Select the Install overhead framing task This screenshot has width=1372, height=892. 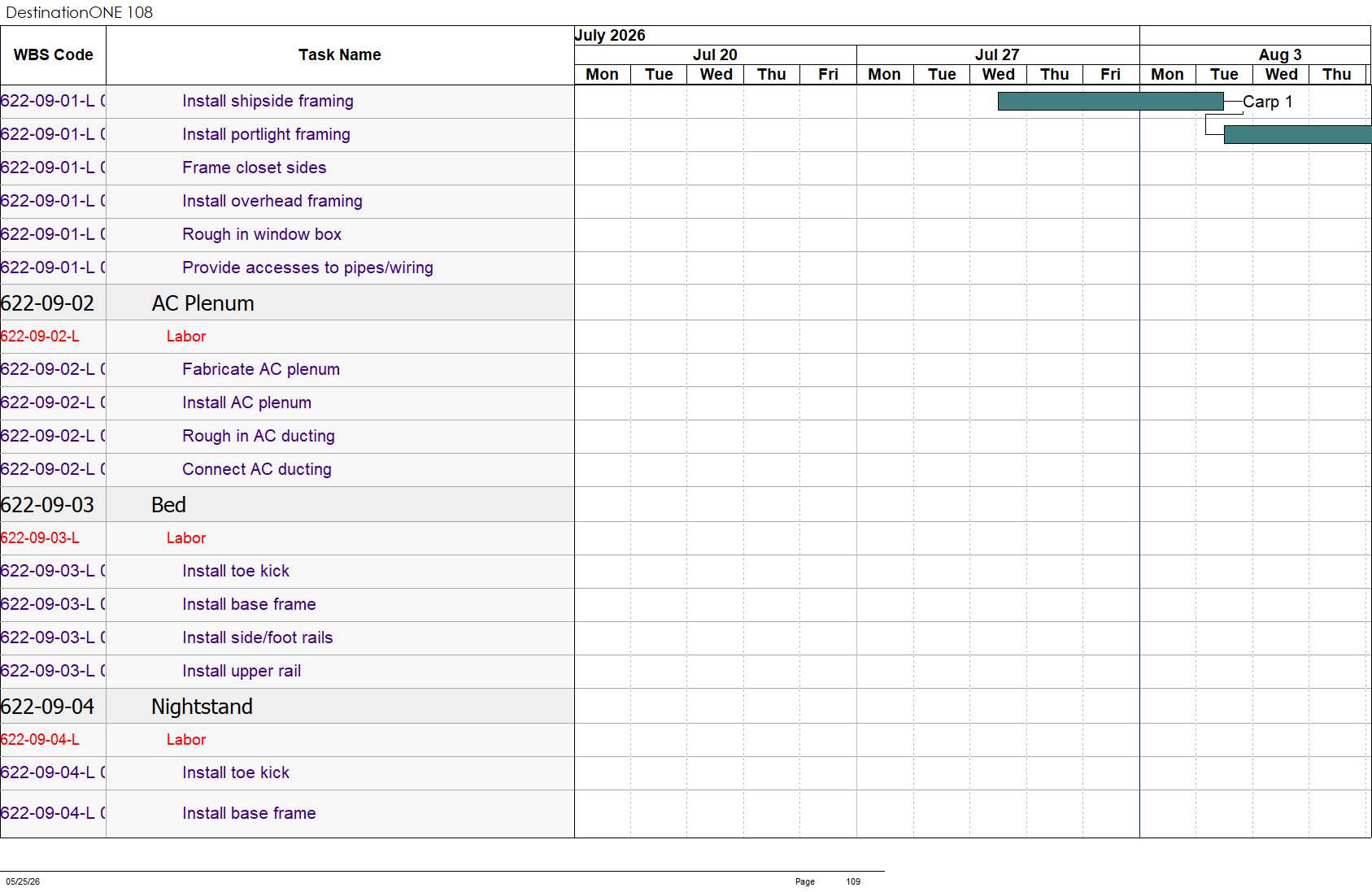pos(272,201)
